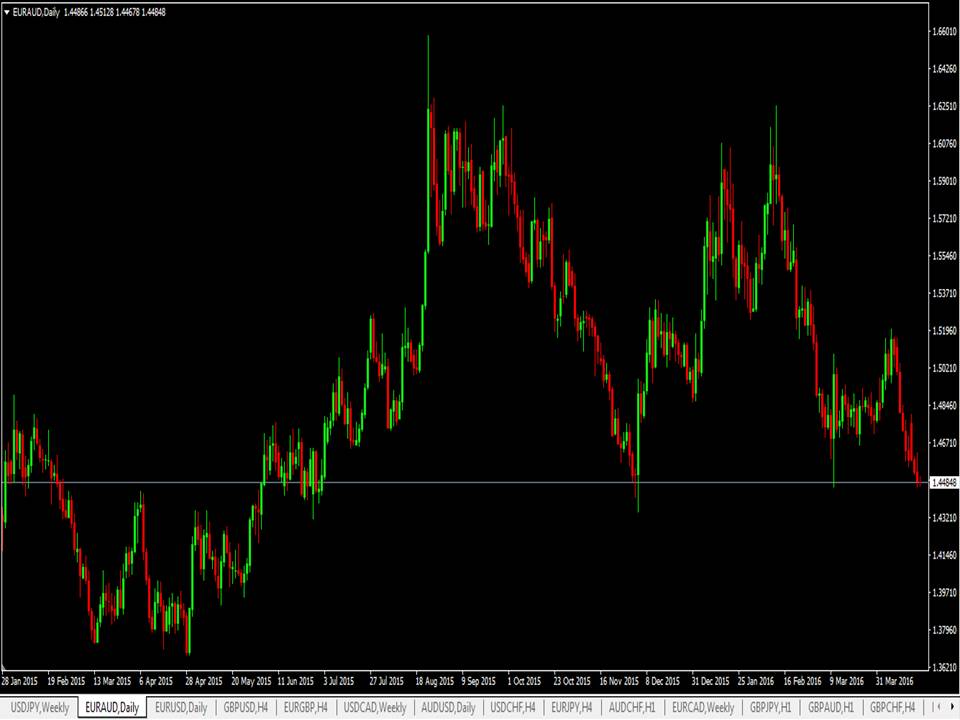The height and width of the screenshot is (720, 960).
Task: Switch to the USDJPY,Weekly chart tab
Action: coord(40,707)
